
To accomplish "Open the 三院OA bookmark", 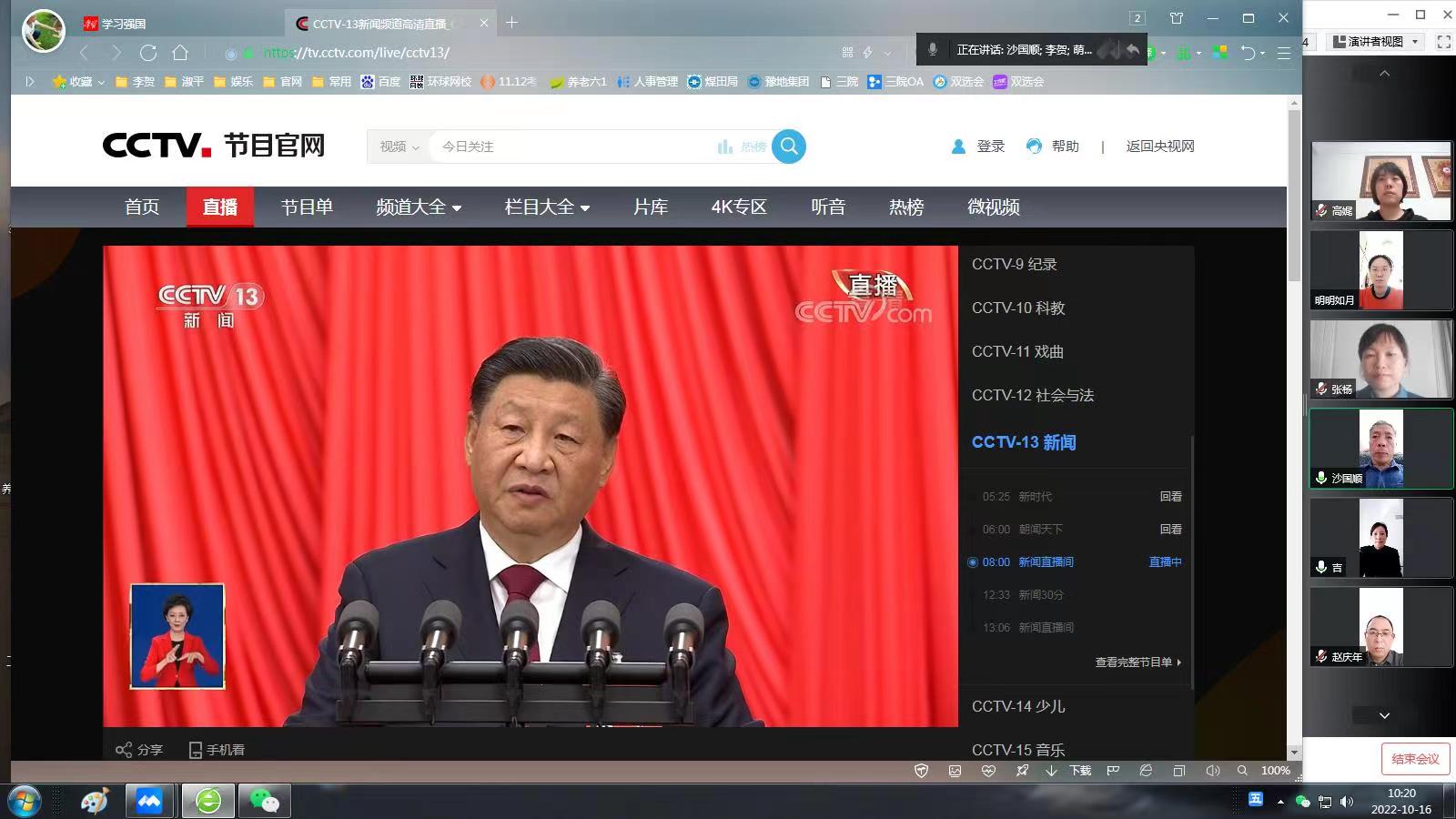I will click(895, 82).
